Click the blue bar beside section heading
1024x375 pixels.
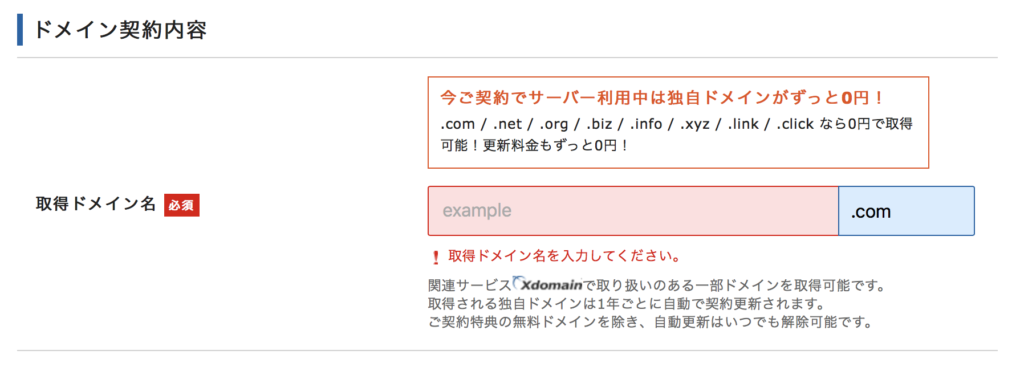20,31
